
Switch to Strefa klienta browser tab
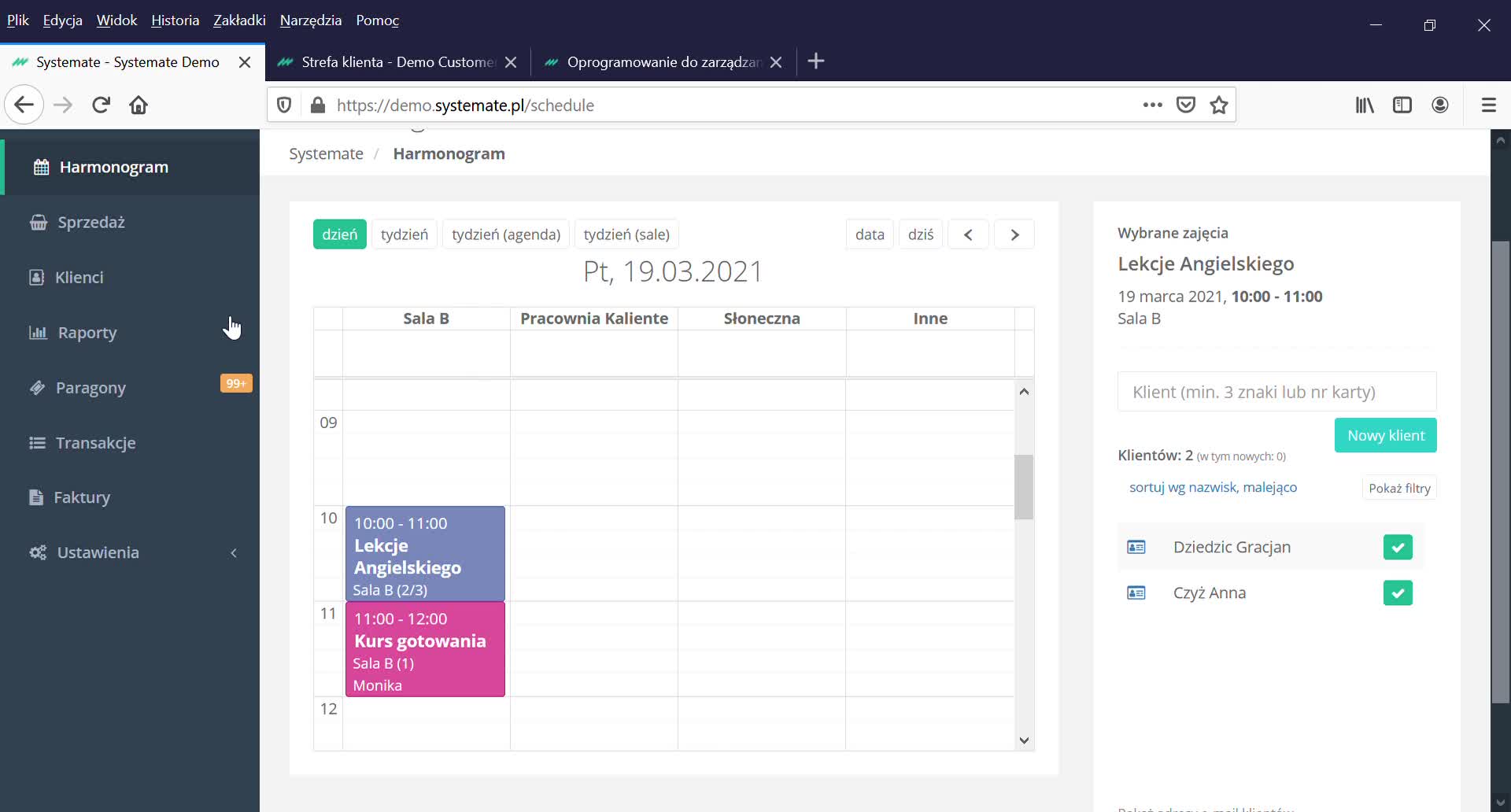(x=397, y=62)
